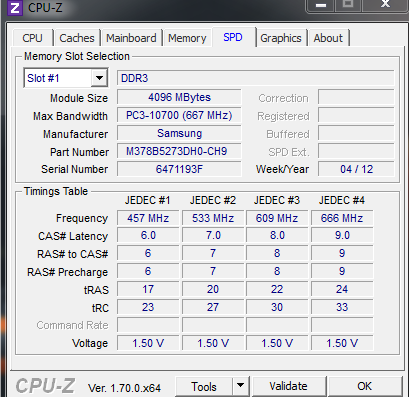Click the JEDEC #1 Command Rate empty cell

pyautogui.click(x=148, y=325)
